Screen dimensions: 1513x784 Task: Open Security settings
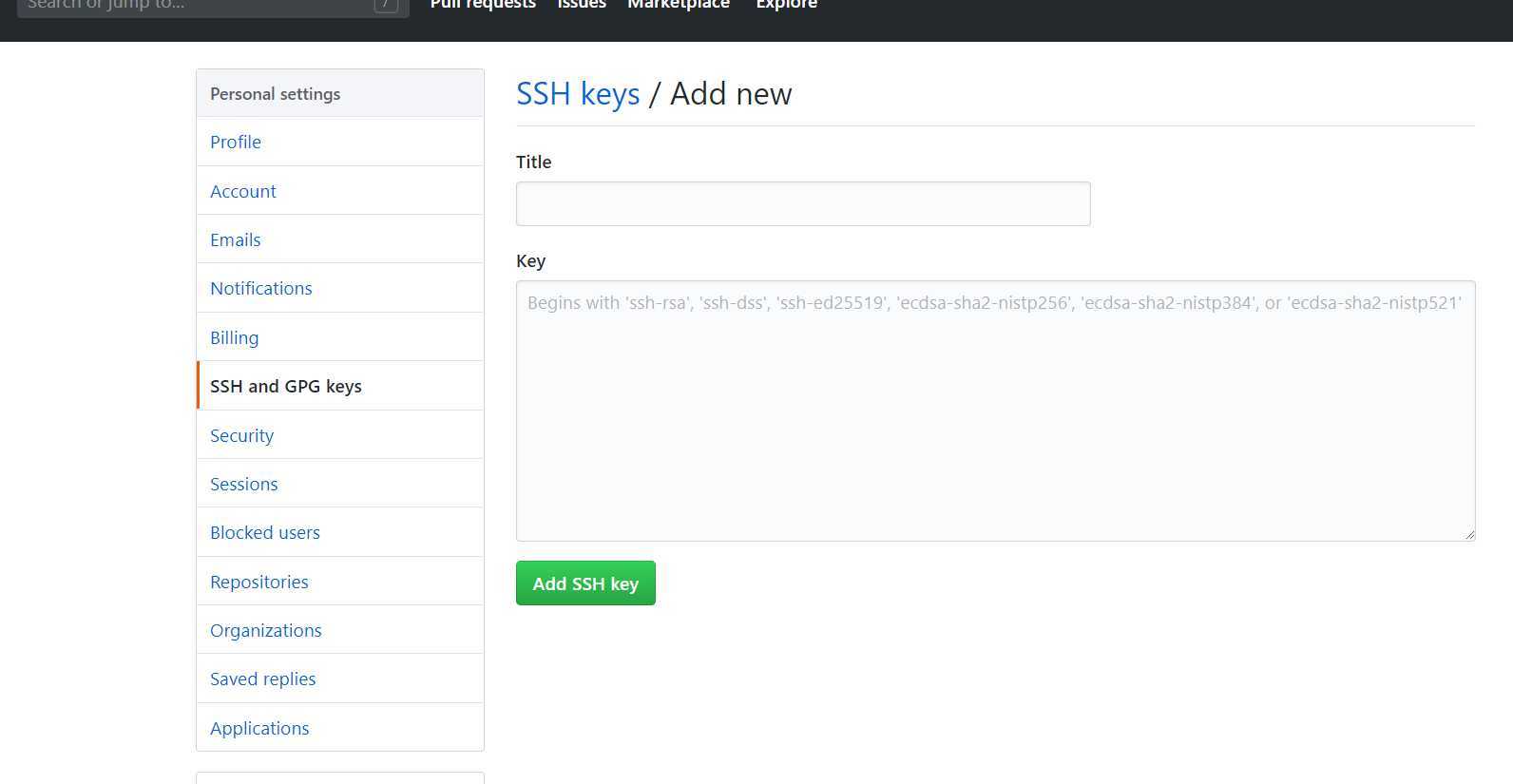[x=339, y=435]
